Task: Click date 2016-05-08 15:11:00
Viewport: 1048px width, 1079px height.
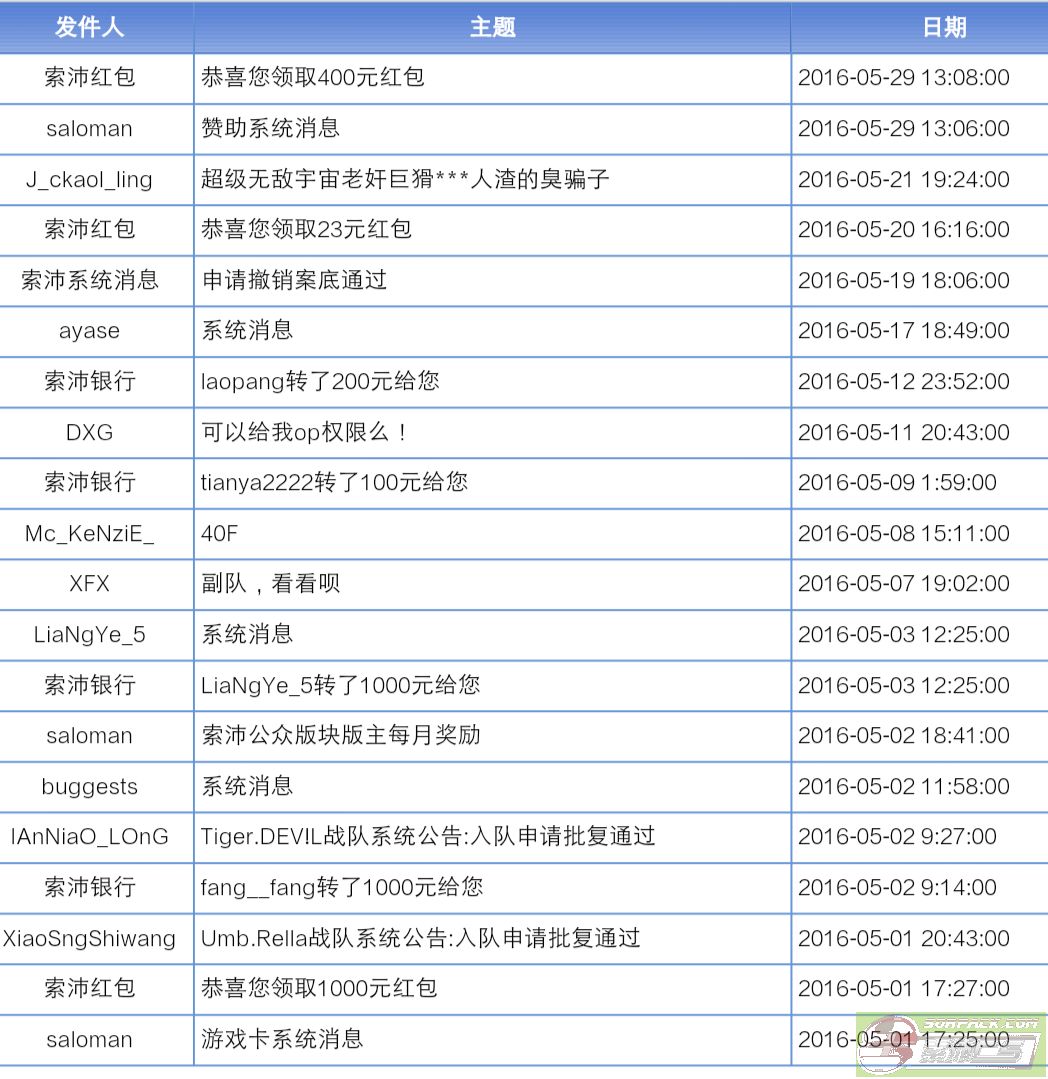Action: tap(904, 533)
